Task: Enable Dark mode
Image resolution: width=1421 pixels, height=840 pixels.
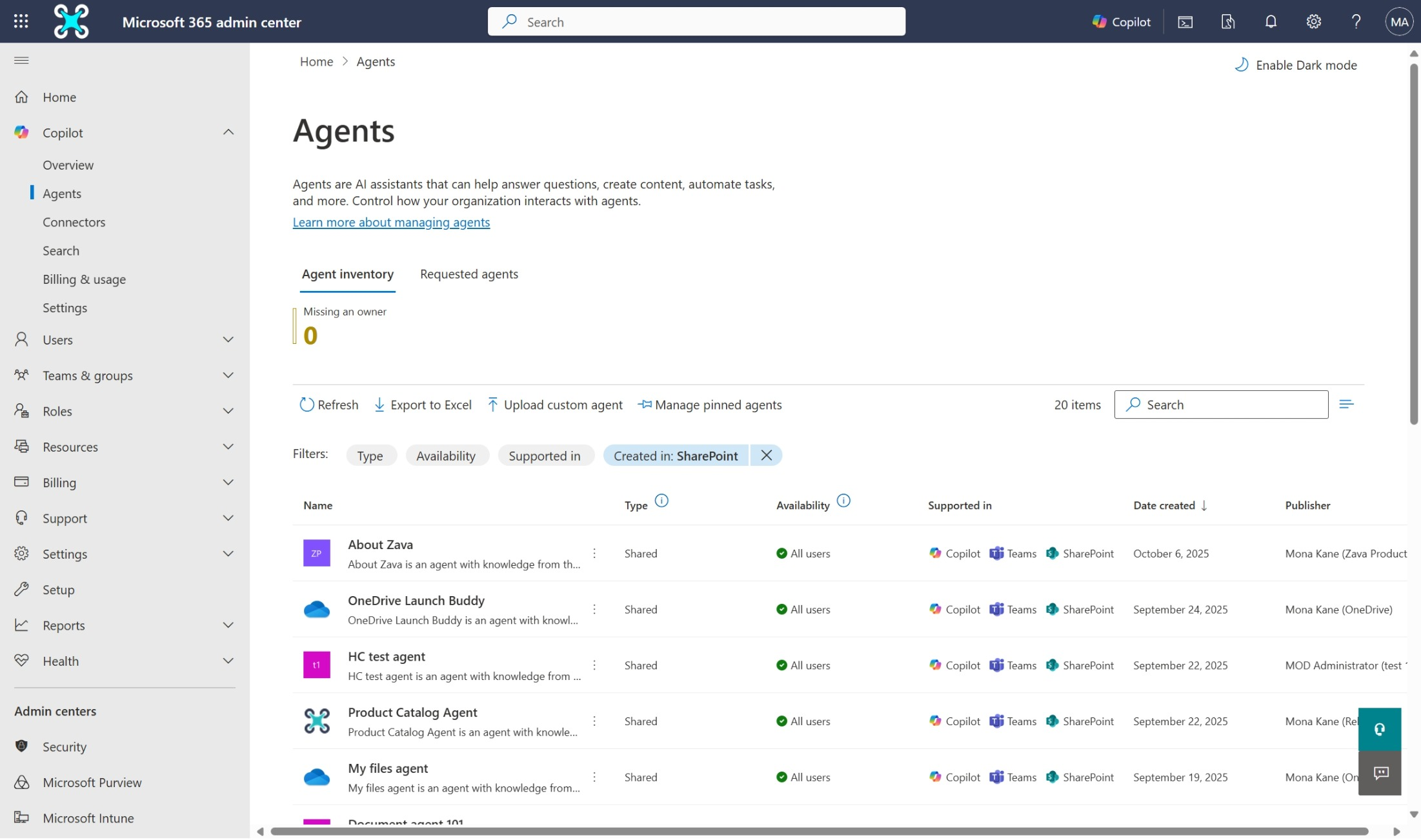Action: coord(1305,65)
